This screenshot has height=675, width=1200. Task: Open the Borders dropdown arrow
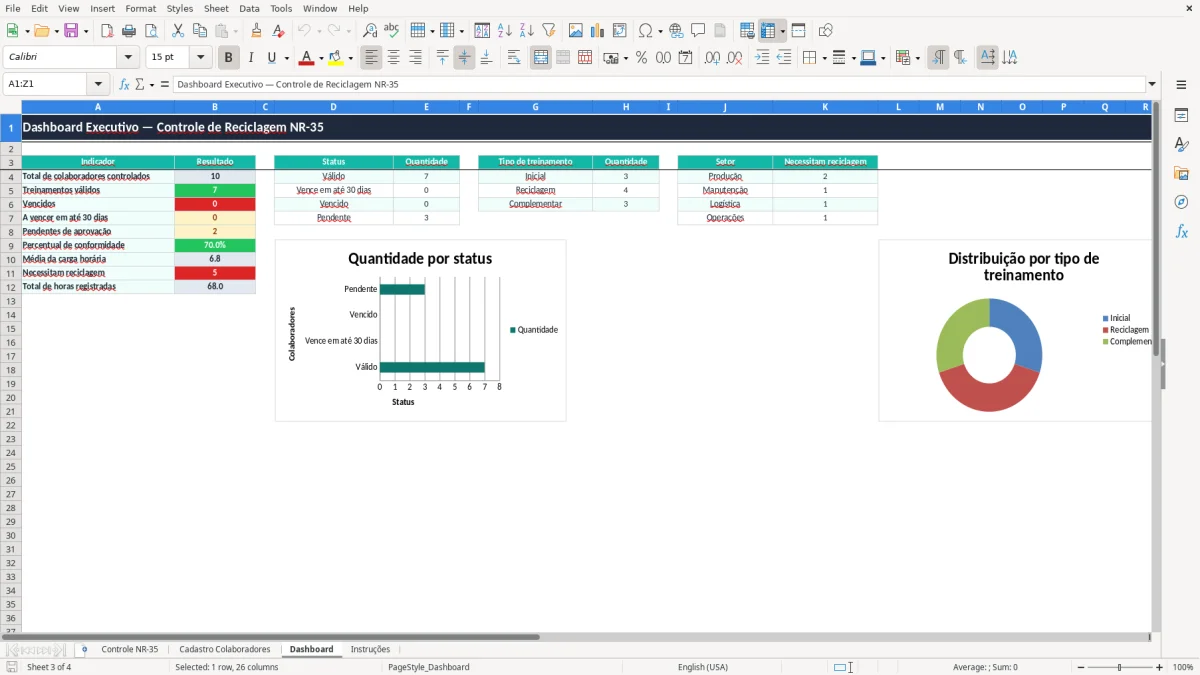click(824, 58)
